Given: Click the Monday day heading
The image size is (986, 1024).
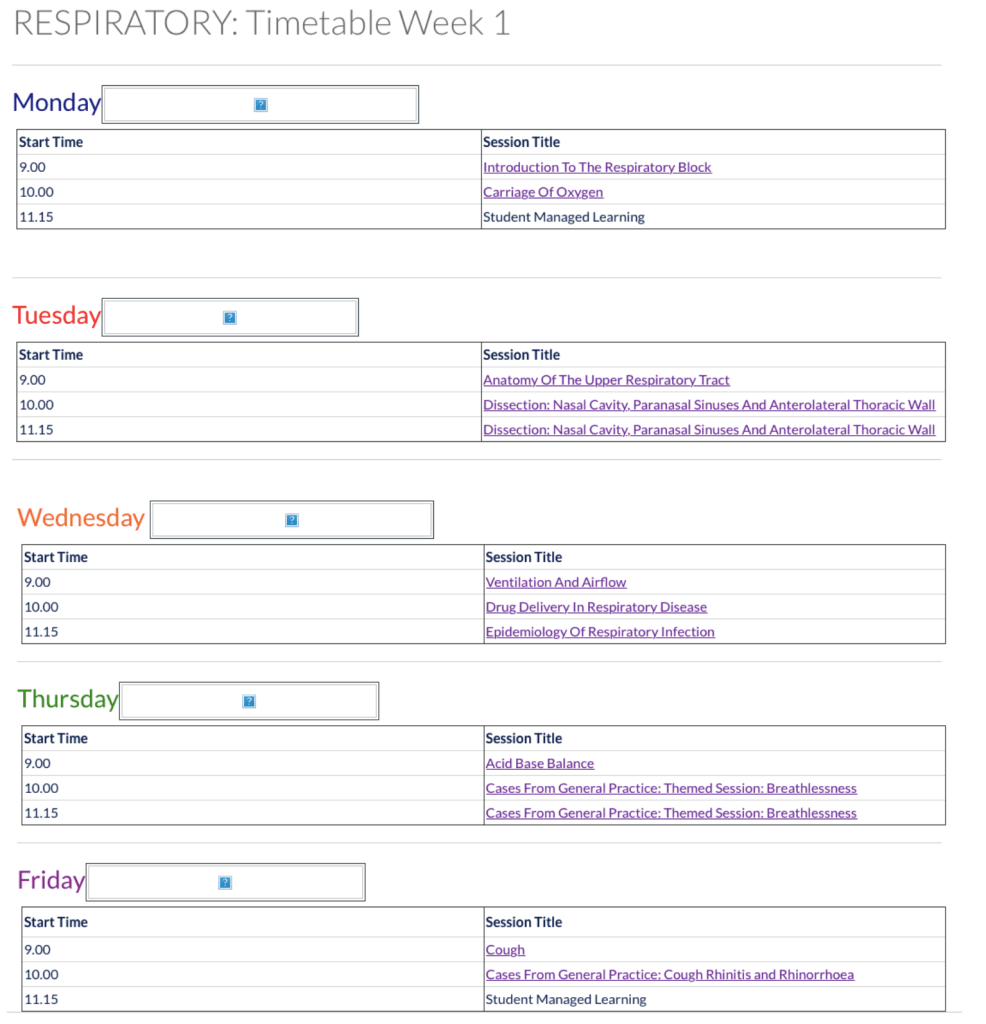Looking at the screenshot, I should click(x=56, y=103).
